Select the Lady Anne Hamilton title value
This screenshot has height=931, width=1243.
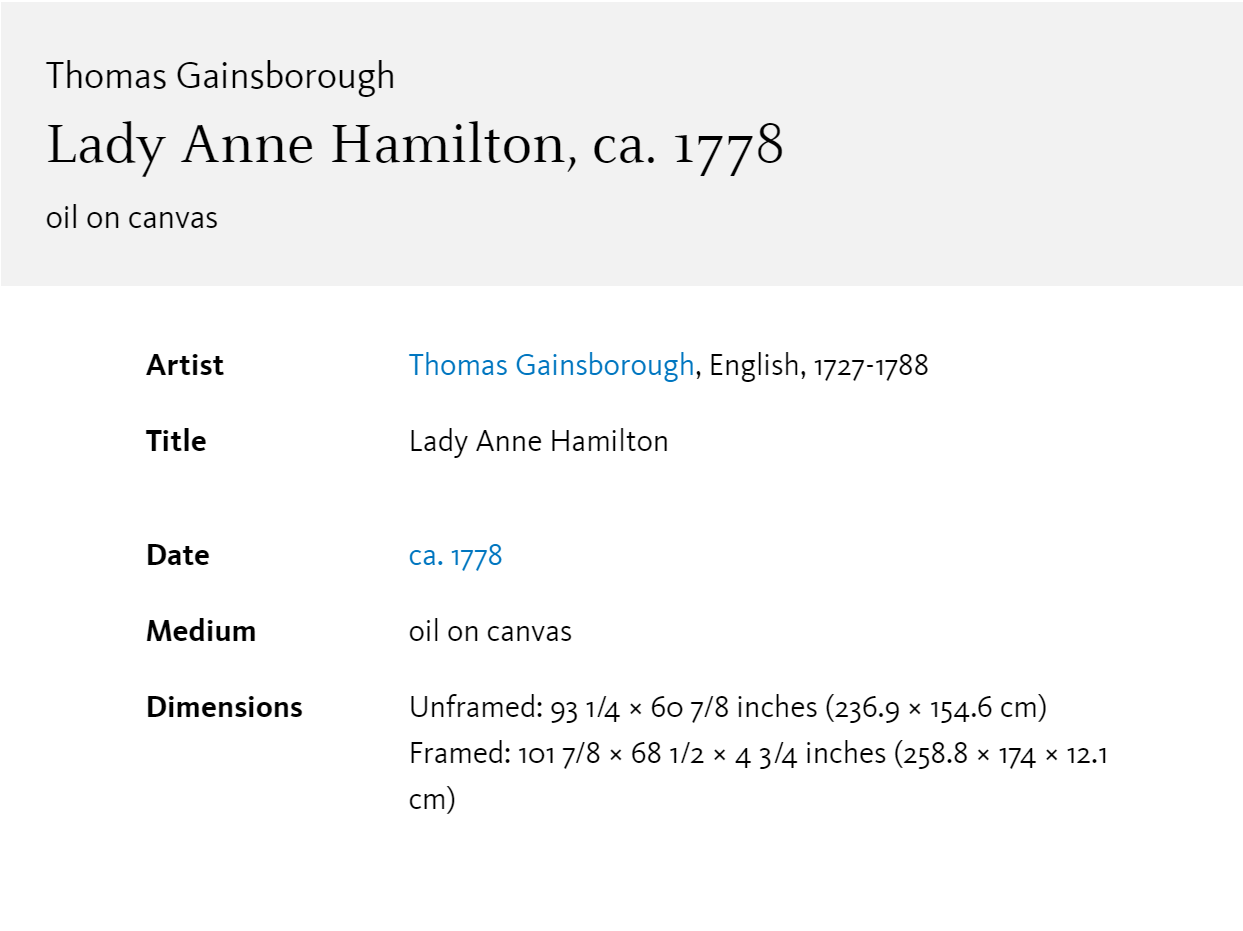coord(538,441)
